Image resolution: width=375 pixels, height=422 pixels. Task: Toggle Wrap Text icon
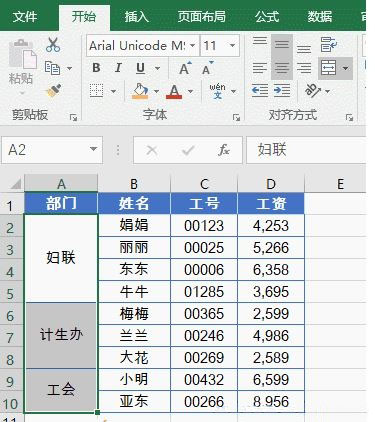point(328,44)
